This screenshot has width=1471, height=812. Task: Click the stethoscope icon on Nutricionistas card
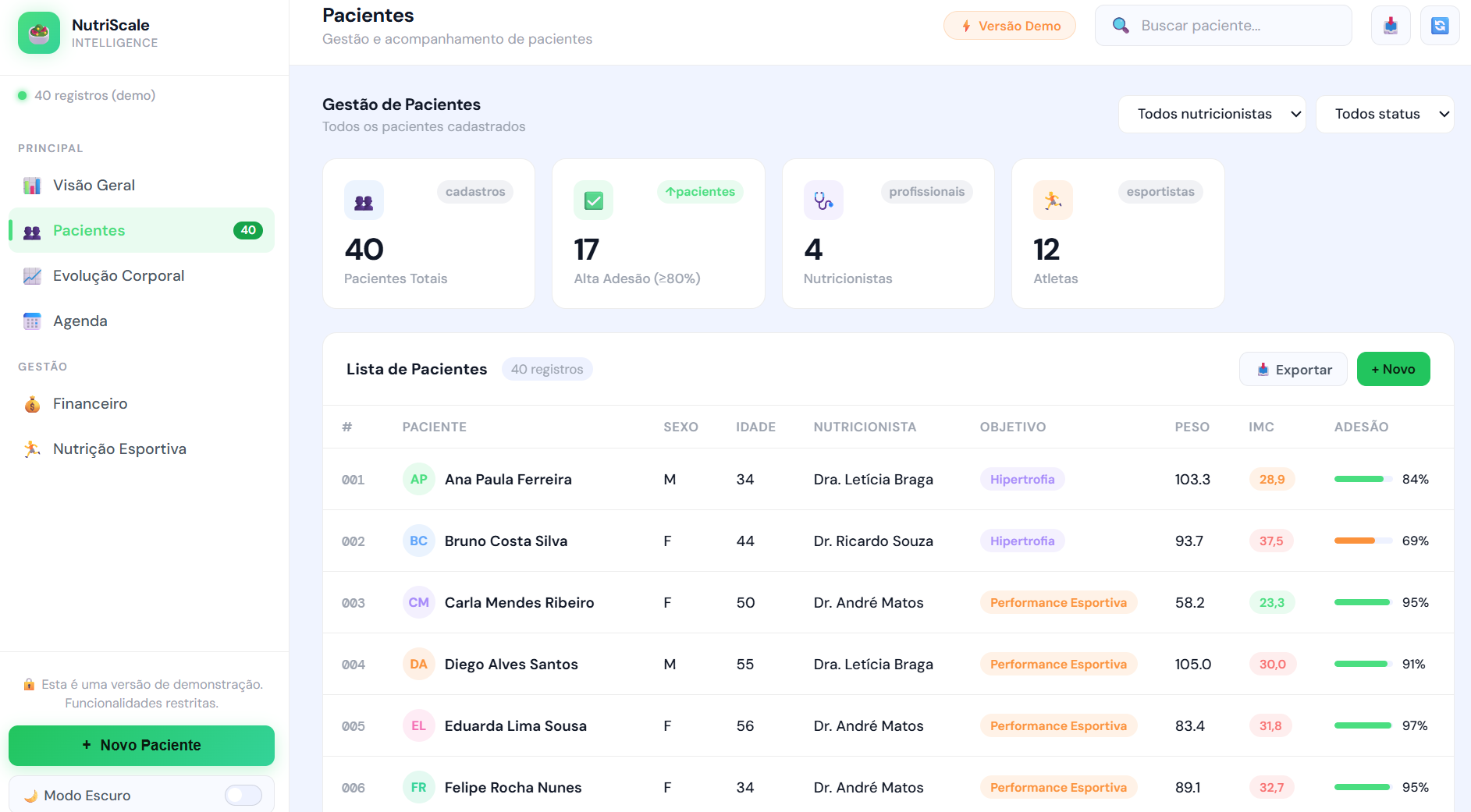click(x=823, y=200)
